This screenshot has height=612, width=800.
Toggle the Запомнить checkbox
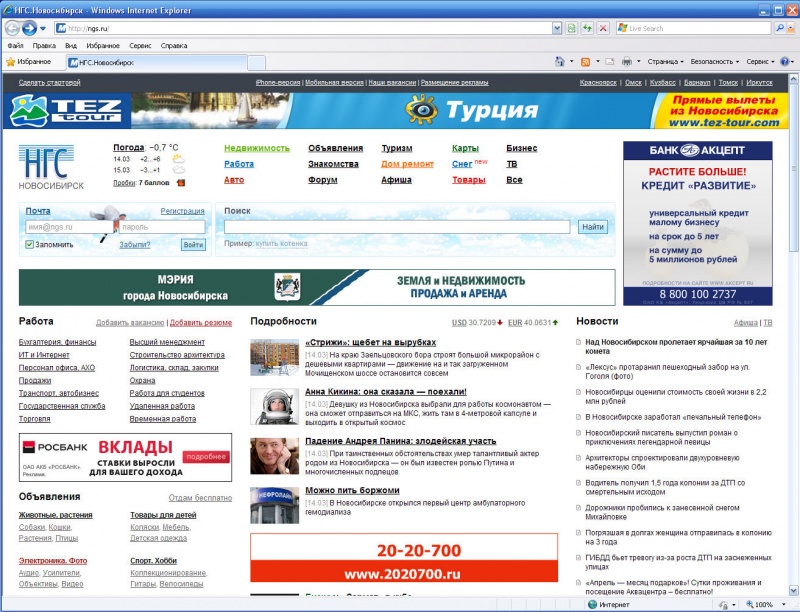point(30,245)
